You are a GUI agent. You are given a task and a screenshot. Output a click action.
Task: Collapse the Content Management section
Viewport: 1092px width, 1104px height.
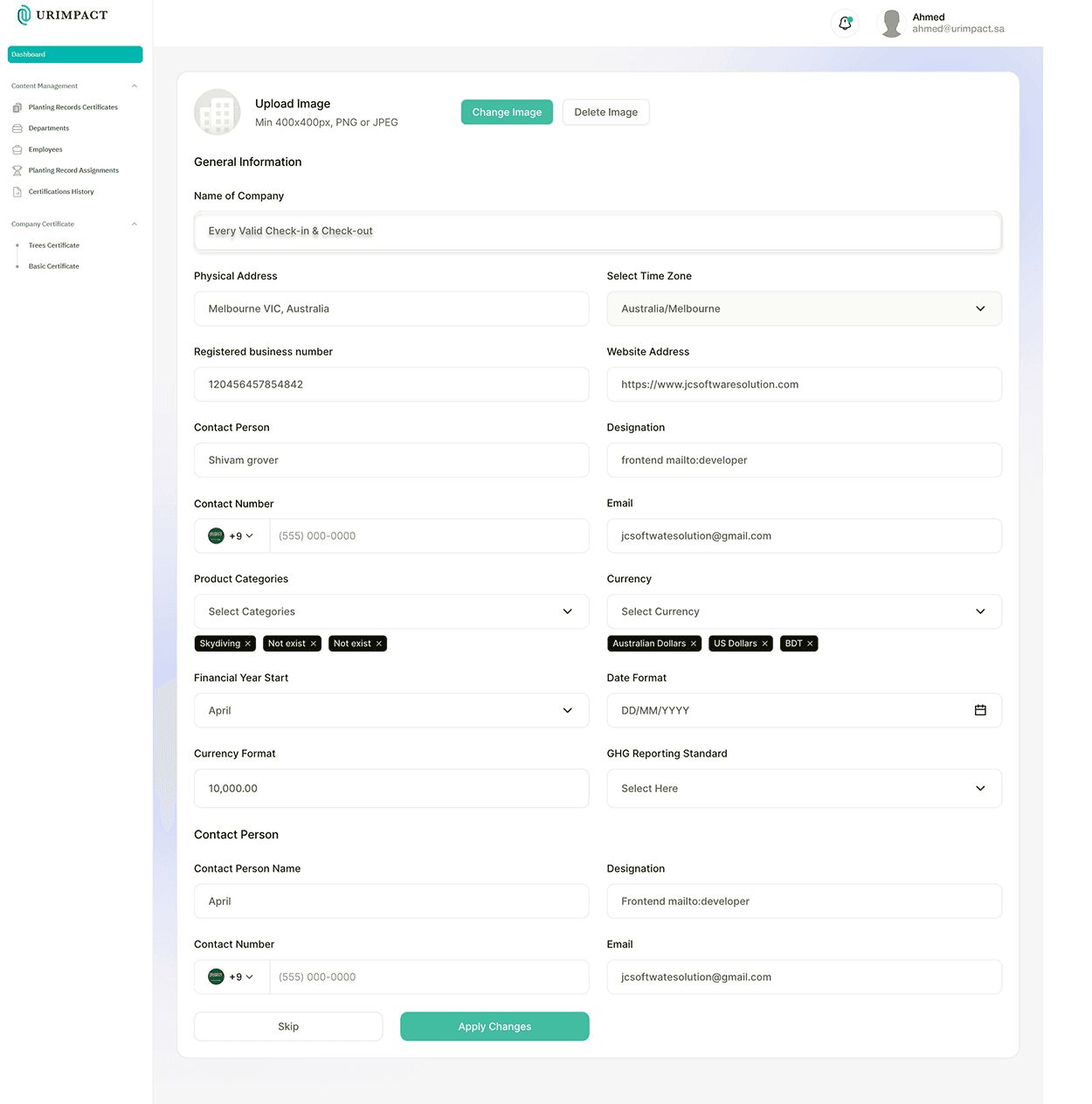(x=134, y=86)
